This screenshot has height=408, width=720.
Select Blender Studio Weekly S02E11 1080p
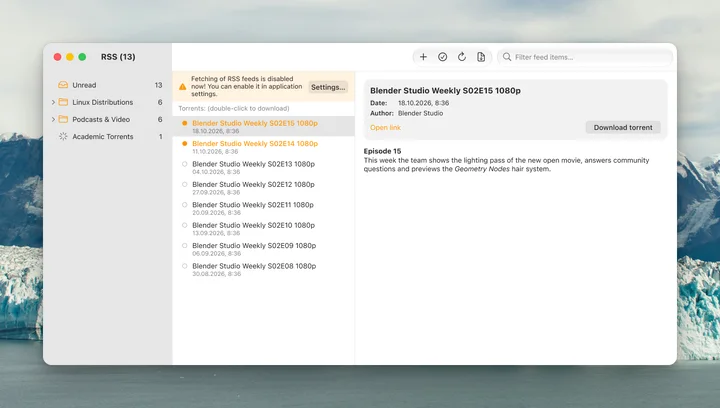[x=264, y=208]
